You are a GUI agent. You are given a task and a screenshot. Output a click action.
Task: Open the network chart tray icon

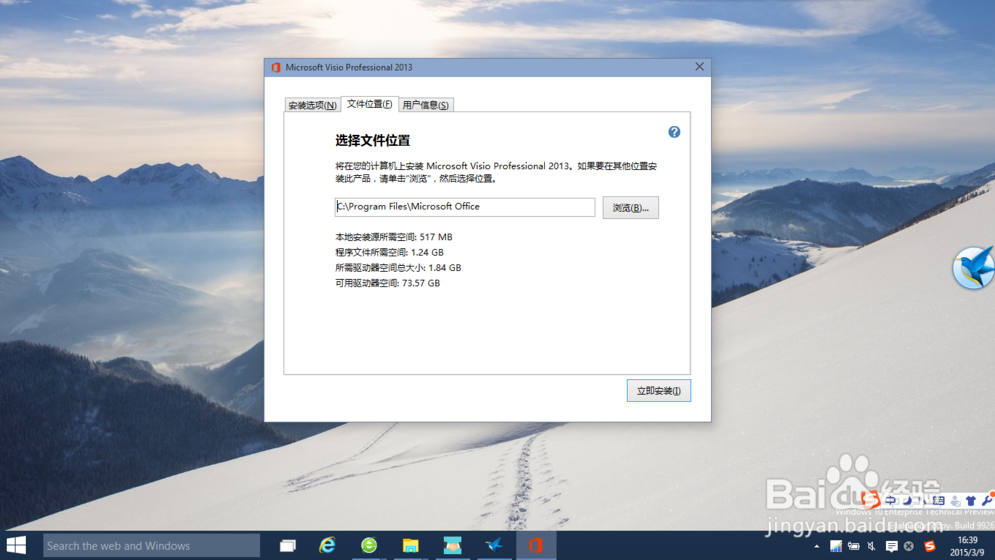coord(836,546)
